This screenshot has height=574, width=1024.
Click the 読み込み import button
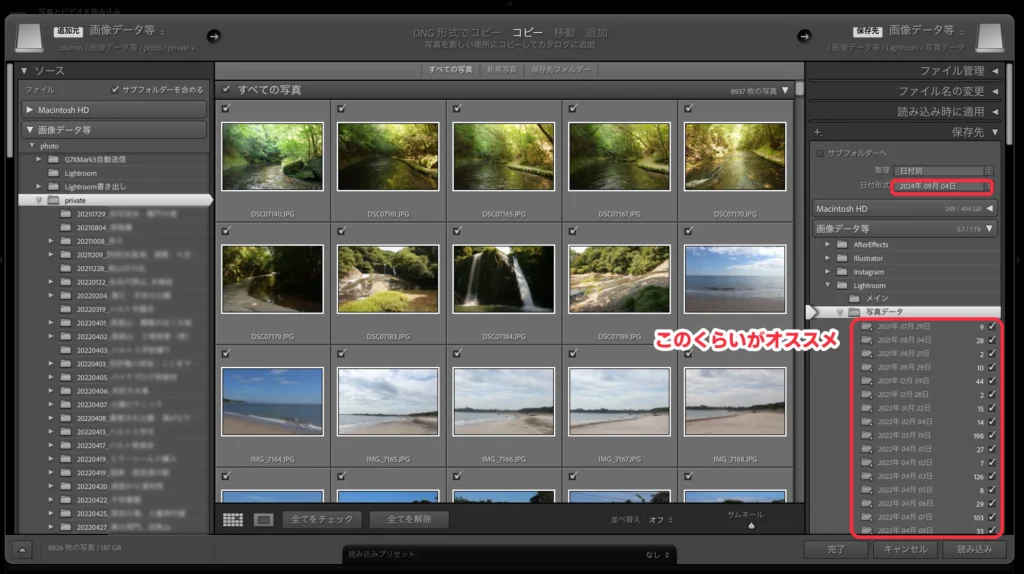(973, 549)
